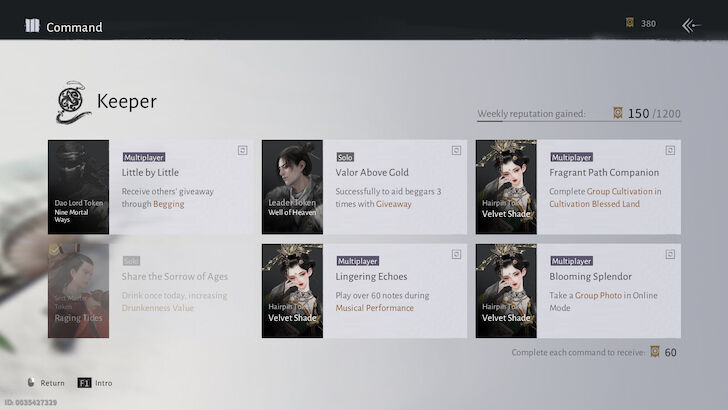Click corner icon on Blooming Splendor card
The height and width of the screenshot is (410, 728).
click(x=670, y=255)
